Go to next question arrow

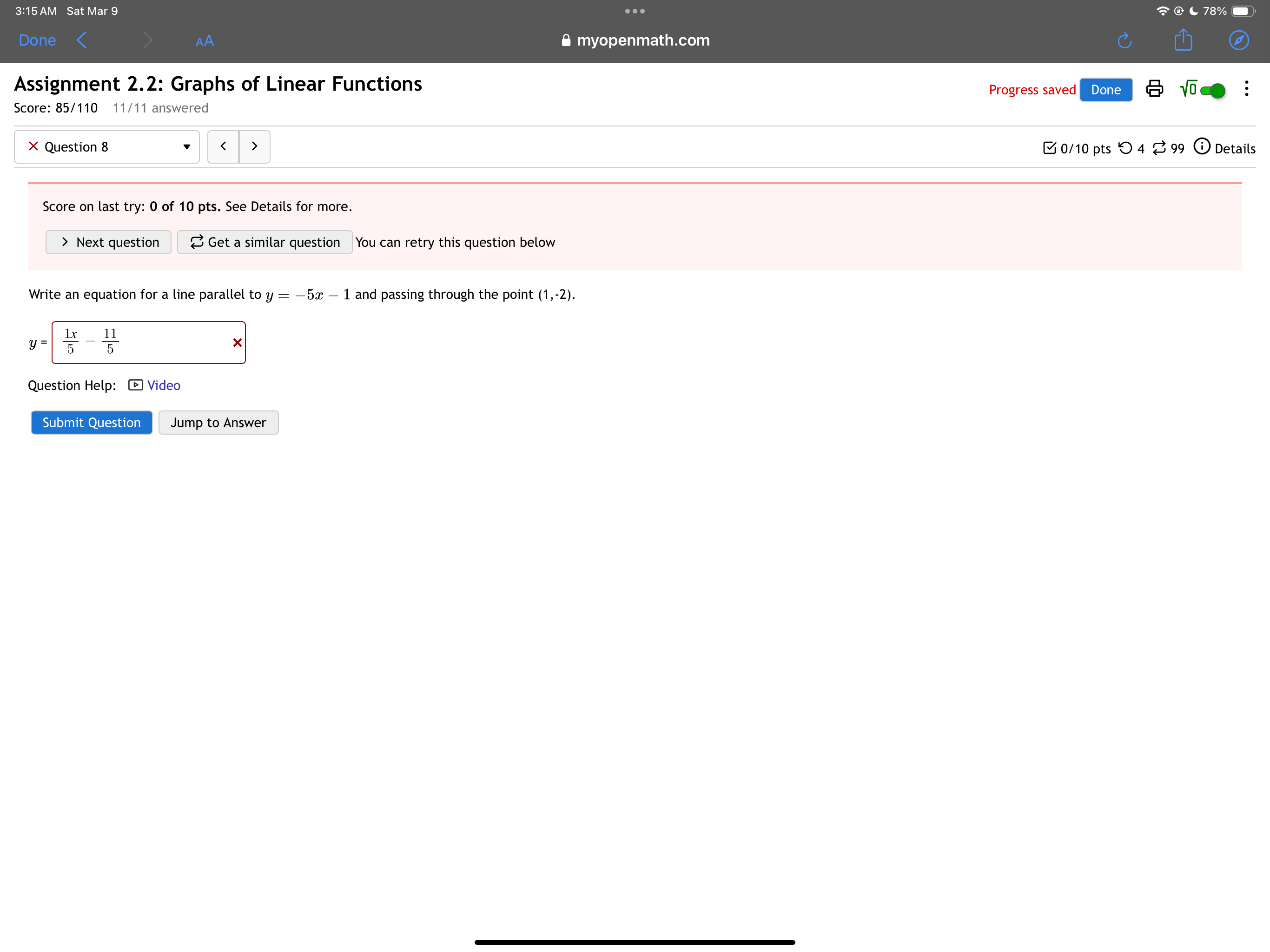pos(254,147)
